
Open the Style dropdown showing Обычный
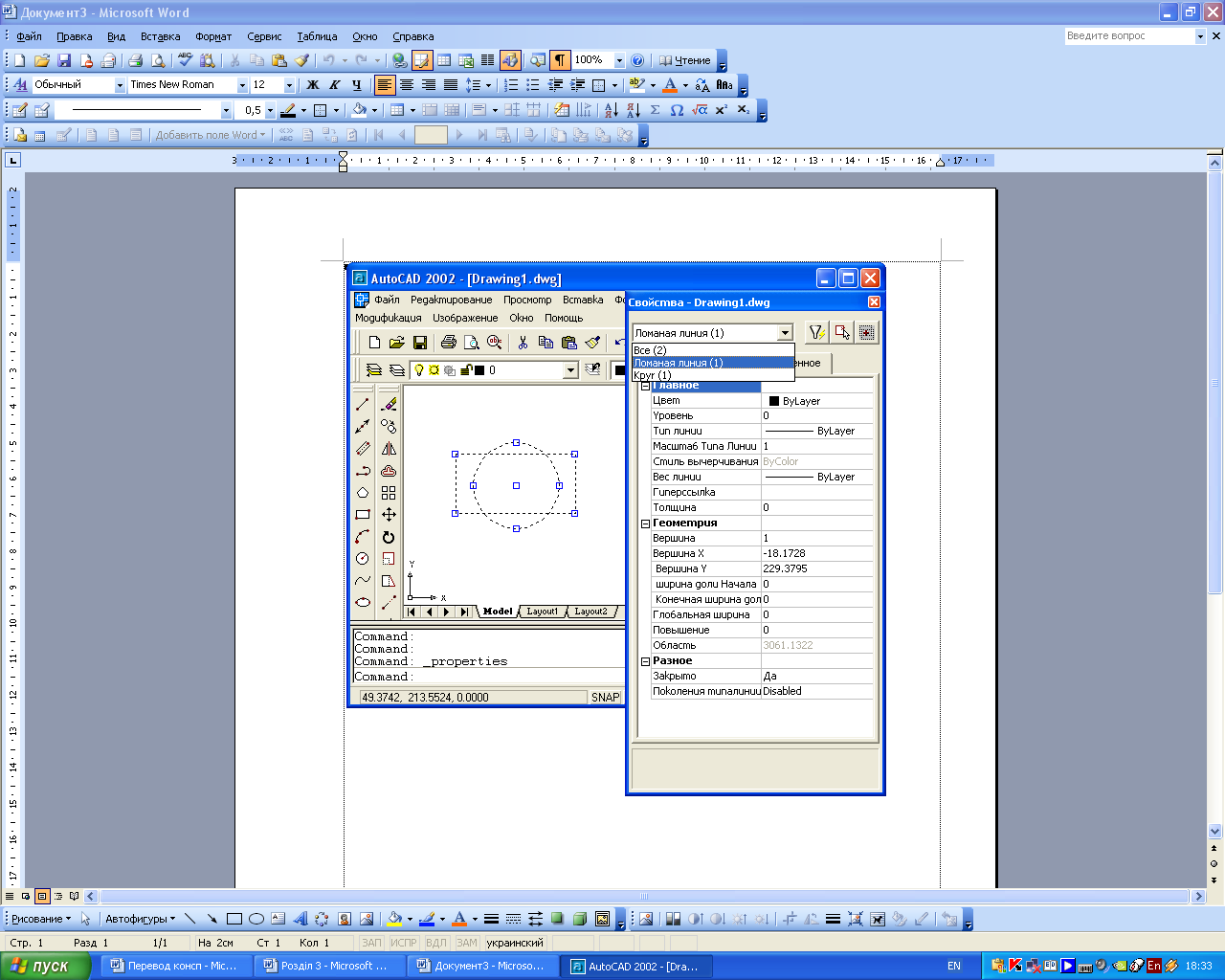coord(121,85)
